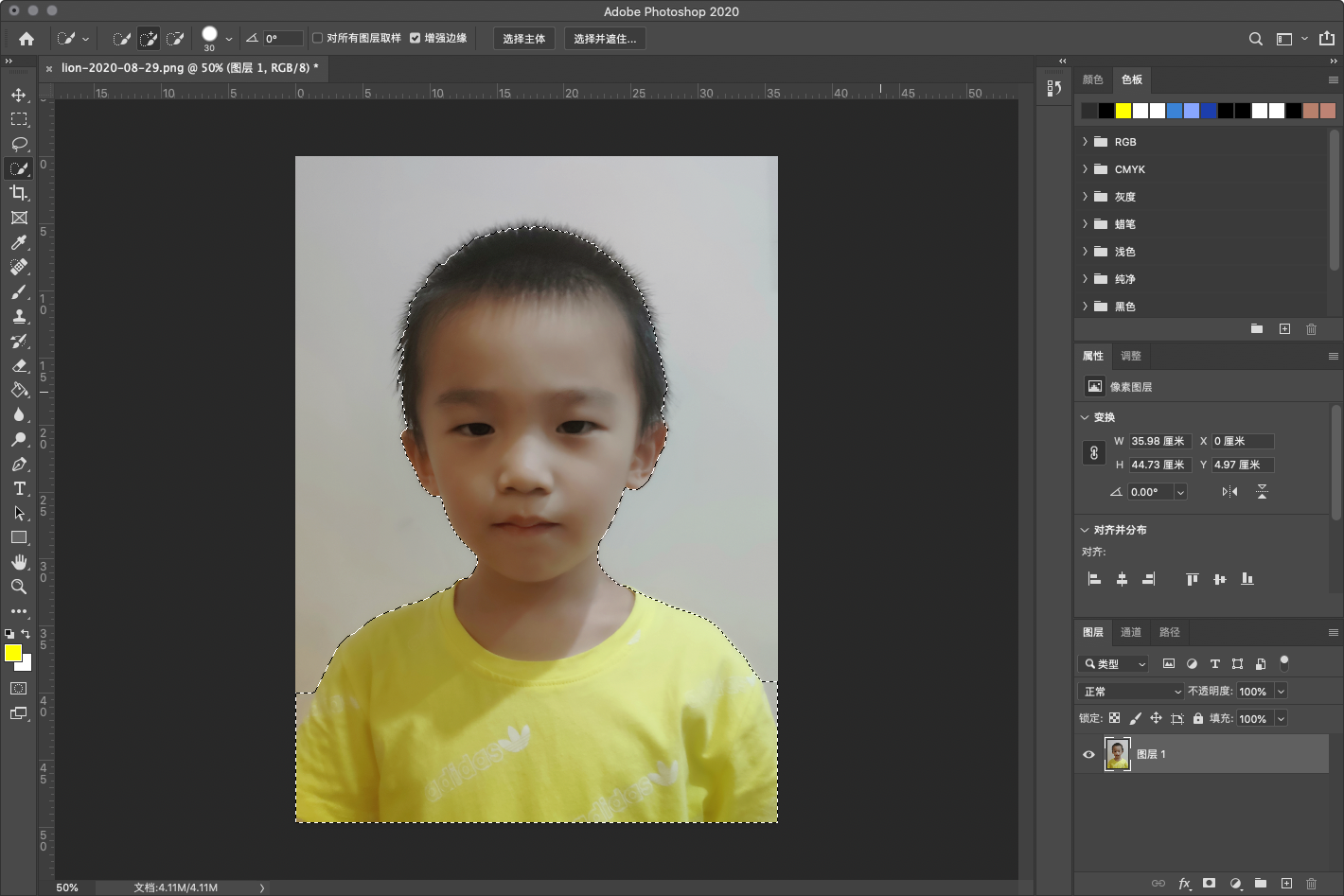Toggle lock transparent pixels
The height and width of the screenshot is (896, 1344).
tap(1115, 718)
